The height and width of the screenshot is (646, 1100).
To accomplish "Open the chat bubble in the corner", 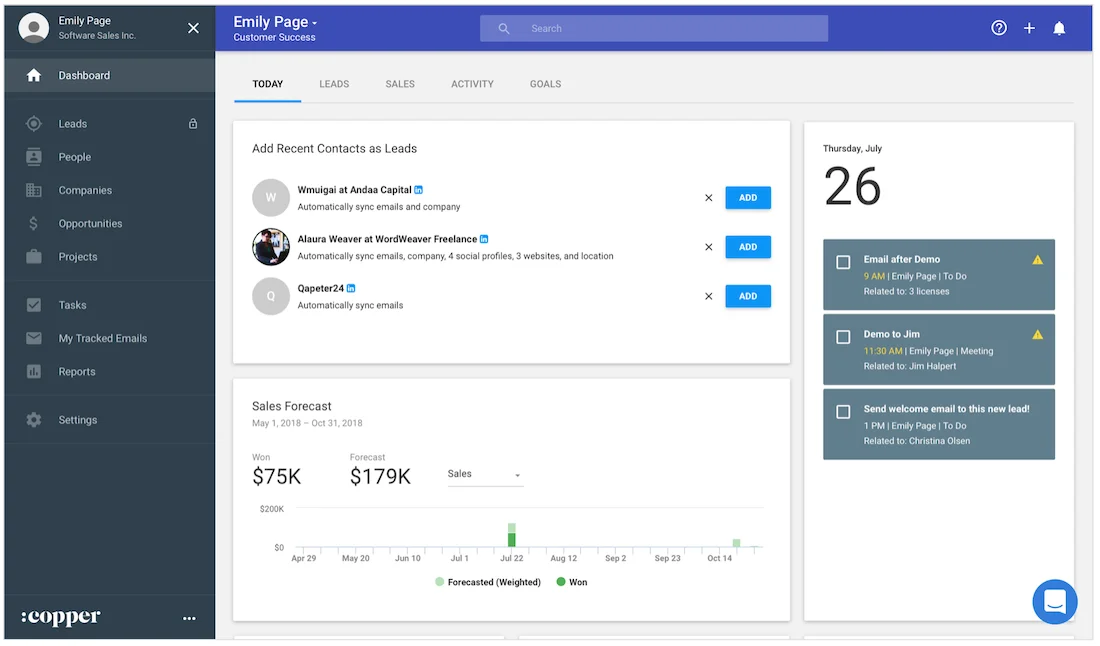I will 1054,601.
